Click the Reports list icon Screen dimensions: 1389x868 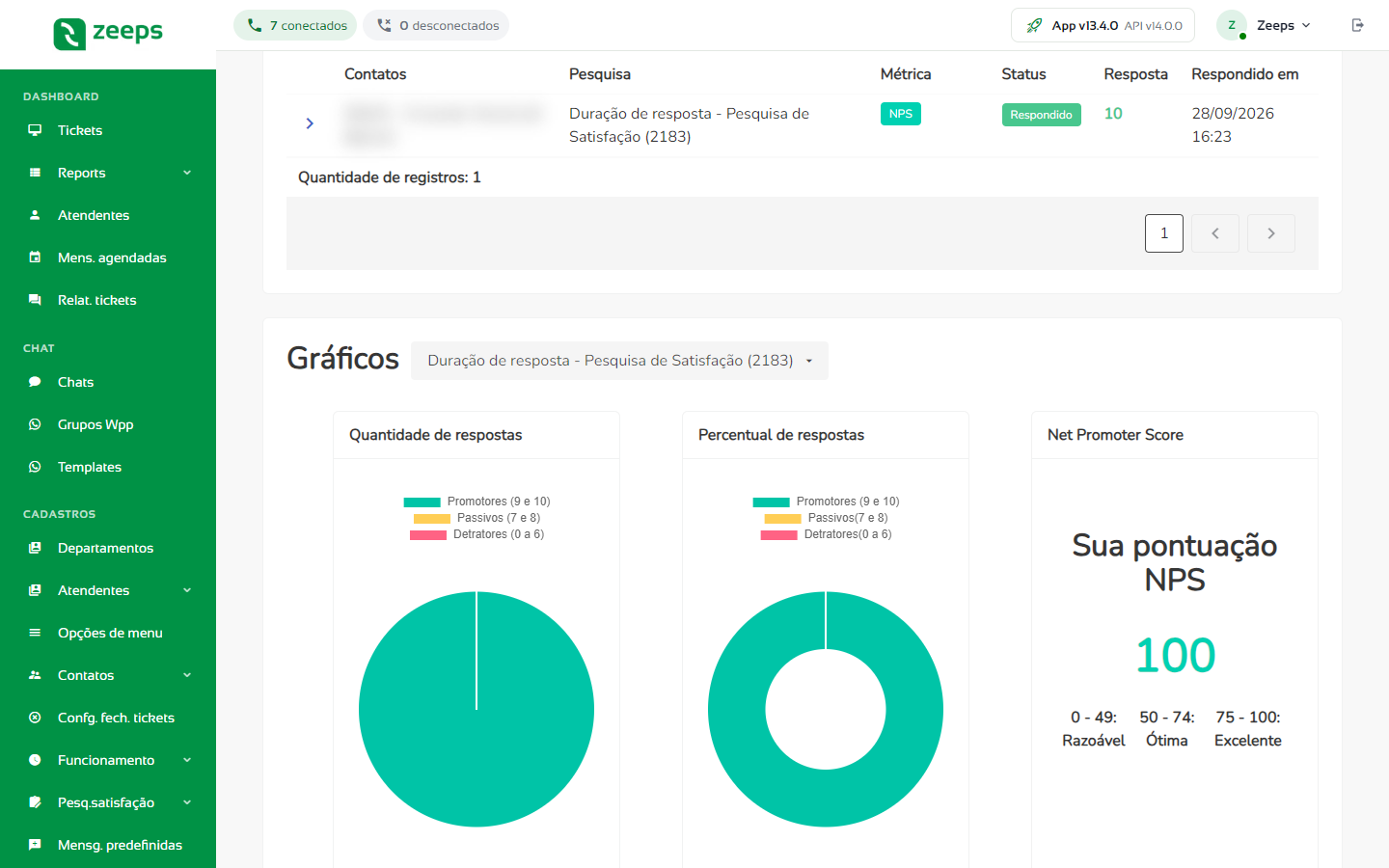click(35, 173)
